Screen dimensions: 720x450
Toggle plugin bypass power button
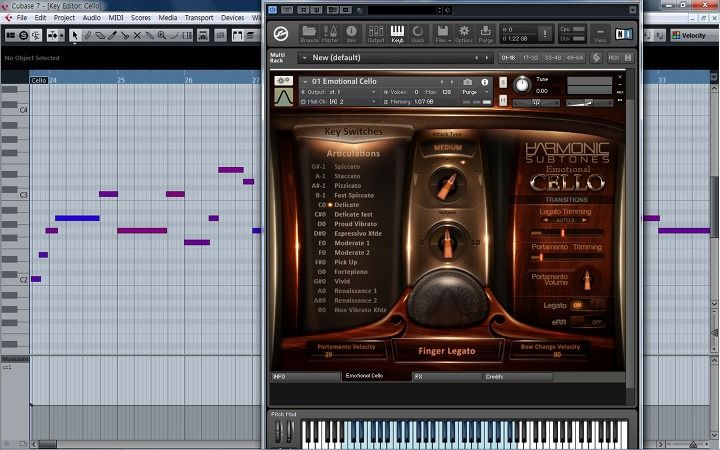273,10
